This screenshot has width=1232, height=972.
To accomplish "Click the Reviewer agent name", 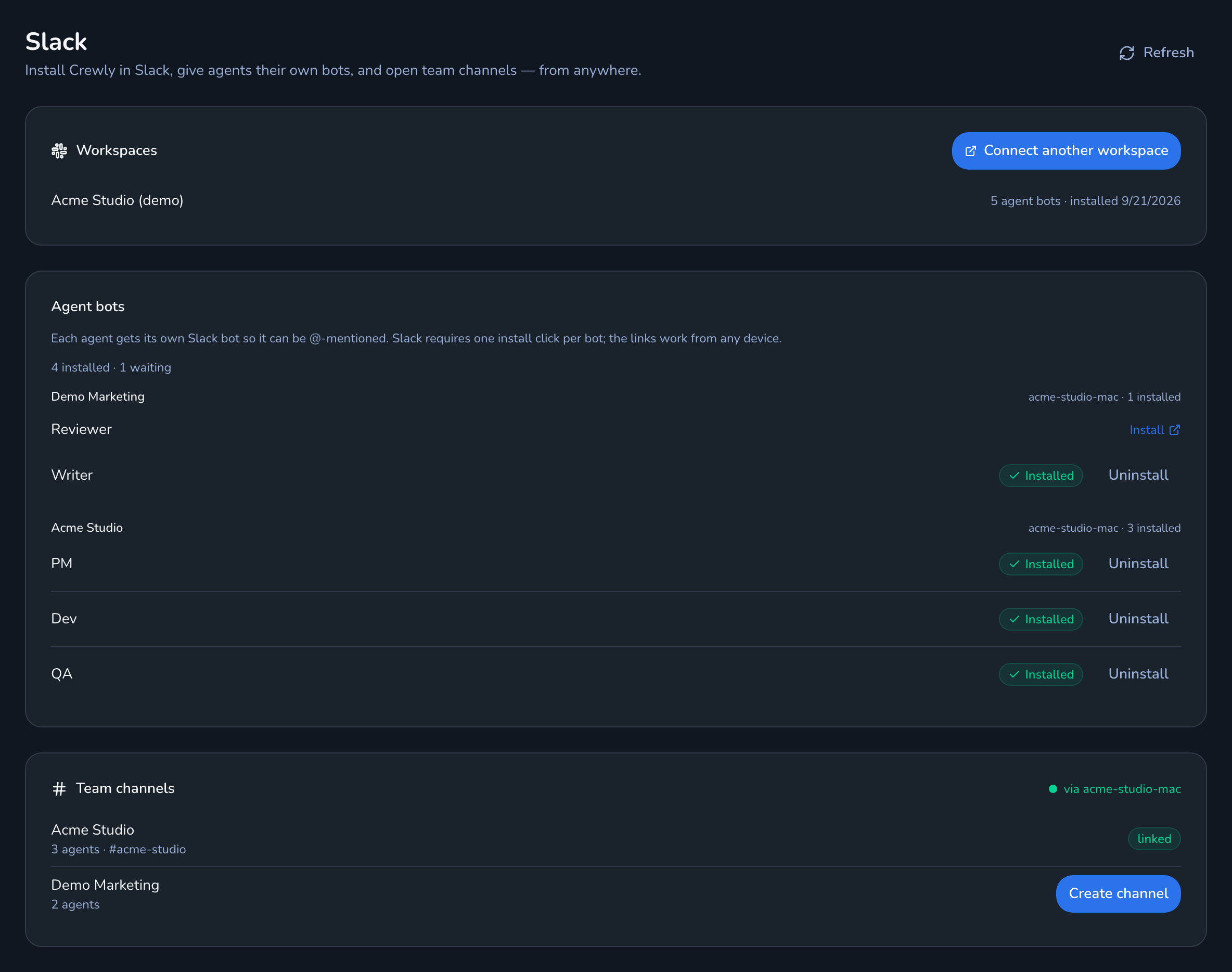I will click(x=81, y=430).
